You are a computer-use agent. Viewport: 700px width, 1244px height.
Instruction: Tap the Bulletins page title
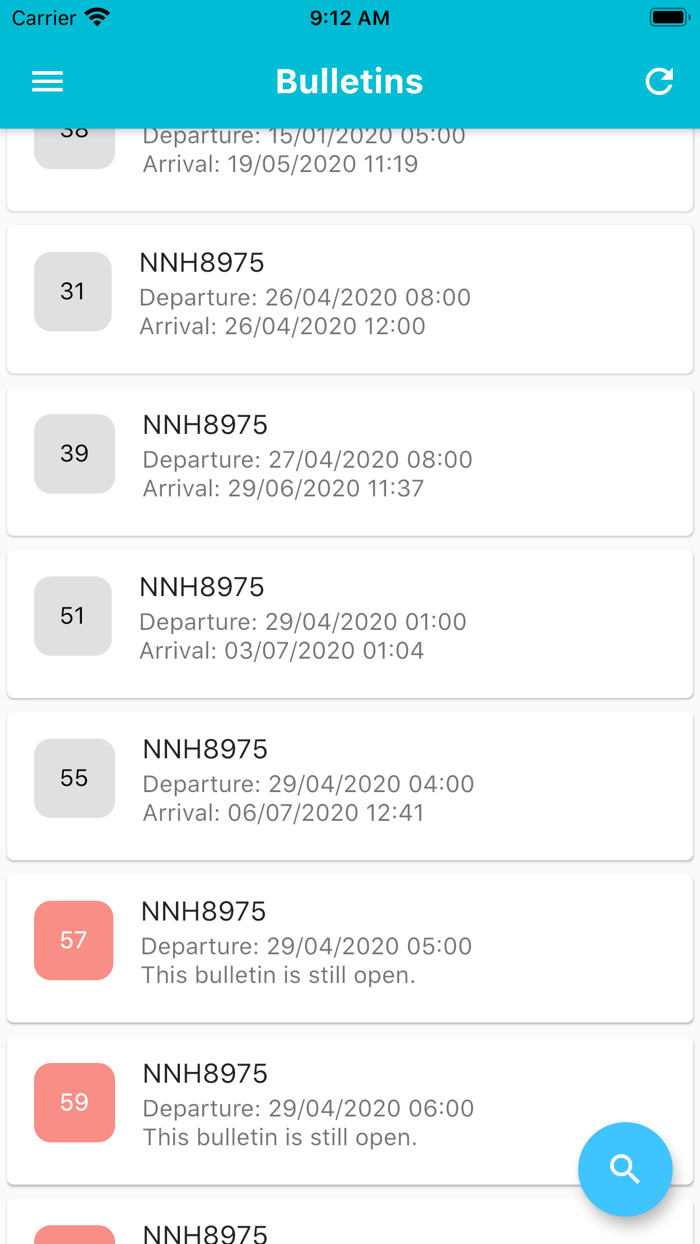(349, 82)
